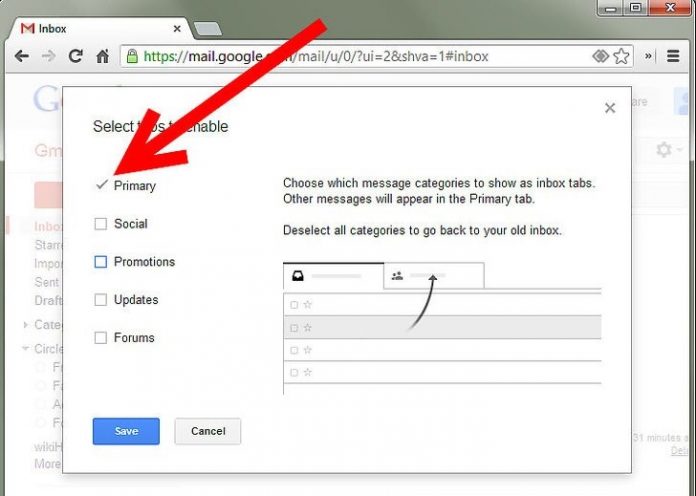Screen dimensions: 696x496
Task: Switch to the Inbox browser tab
Action: (x=100, y=28)
